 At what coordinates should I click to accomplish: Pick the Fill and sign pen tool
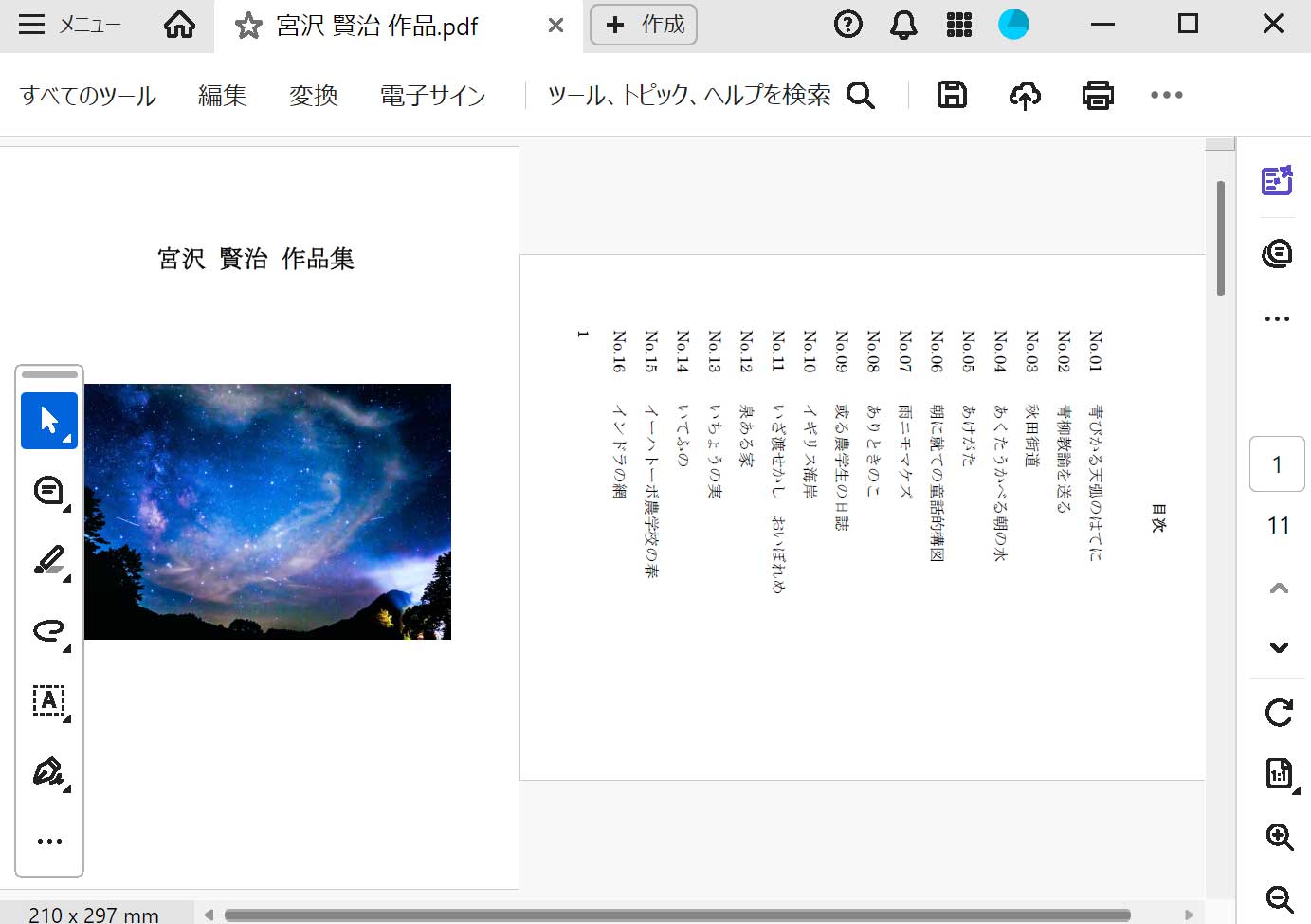[x=49, y=771]
